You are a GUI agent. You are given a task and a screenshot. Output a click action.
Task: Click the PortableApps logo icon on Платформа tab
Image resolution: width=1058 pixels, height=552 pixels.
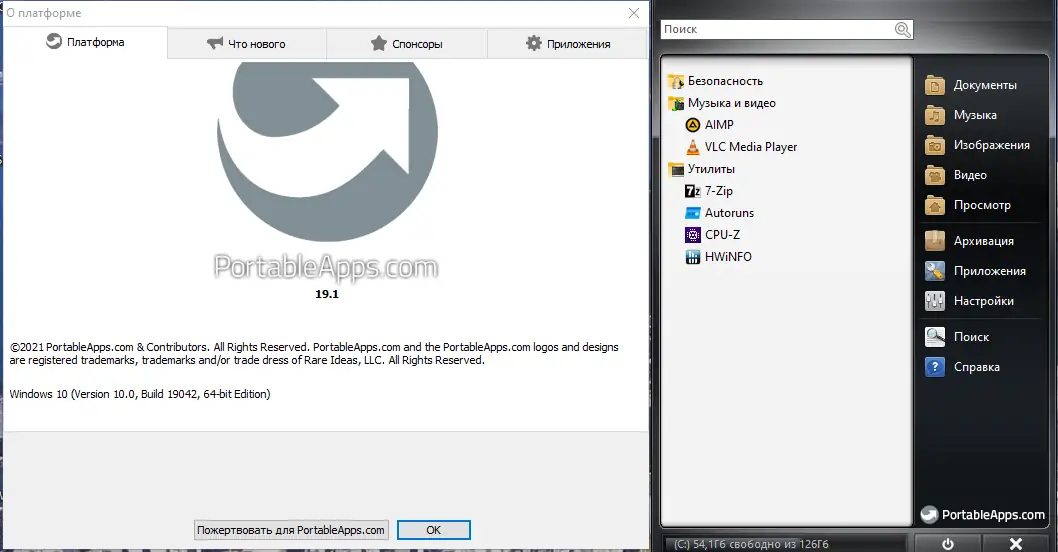[53, 42]
